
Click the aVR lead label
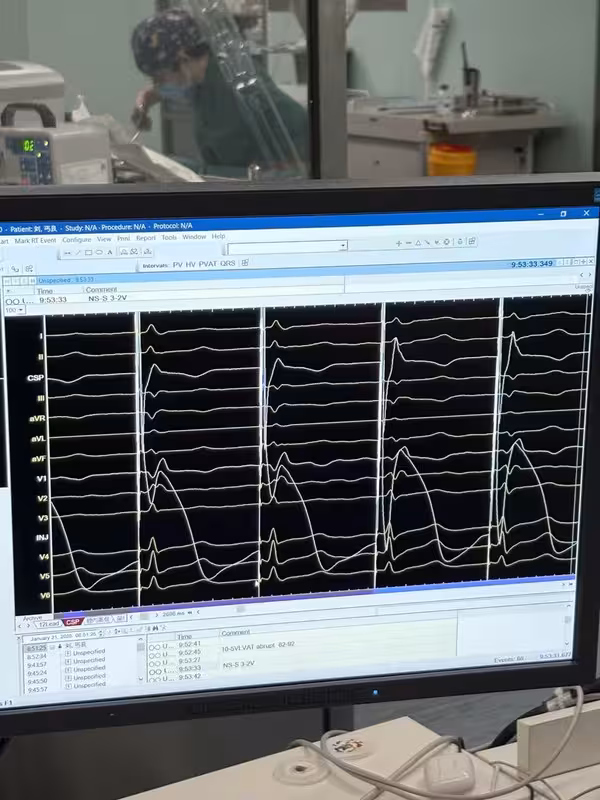(x=37, y=418)
